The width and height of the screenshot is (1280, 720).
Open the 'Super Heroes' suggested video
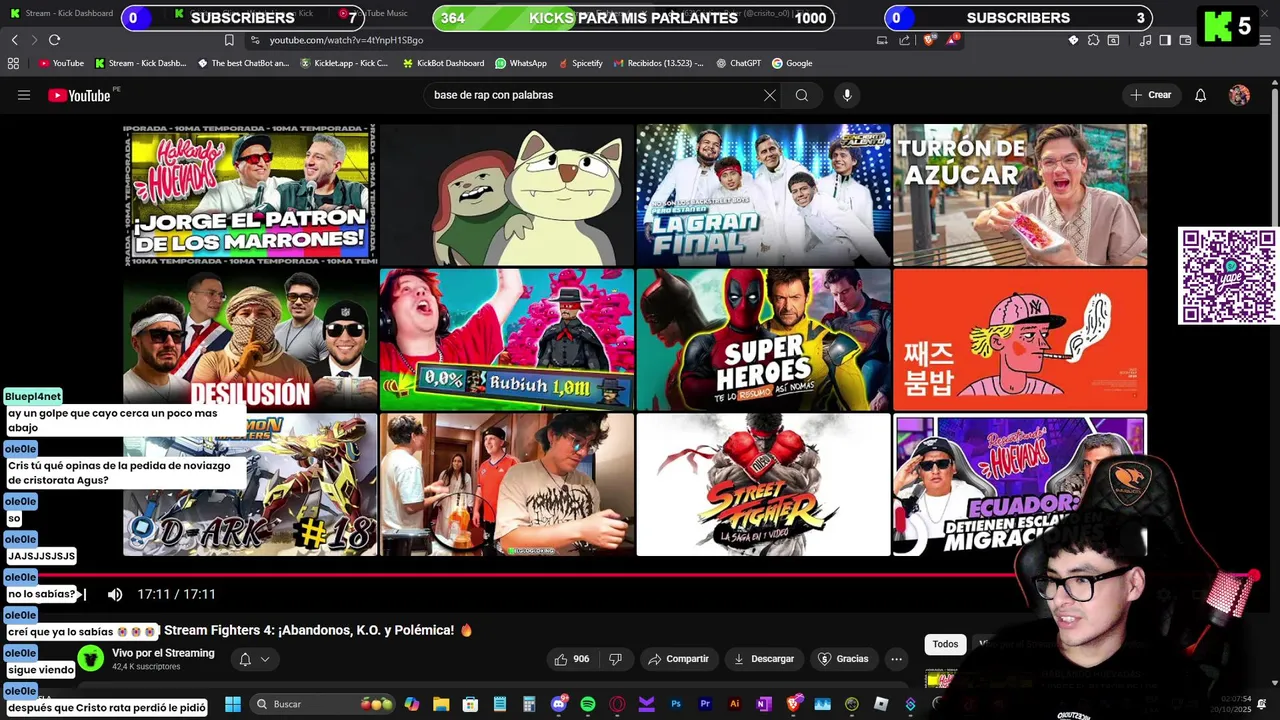coord(763,339)
